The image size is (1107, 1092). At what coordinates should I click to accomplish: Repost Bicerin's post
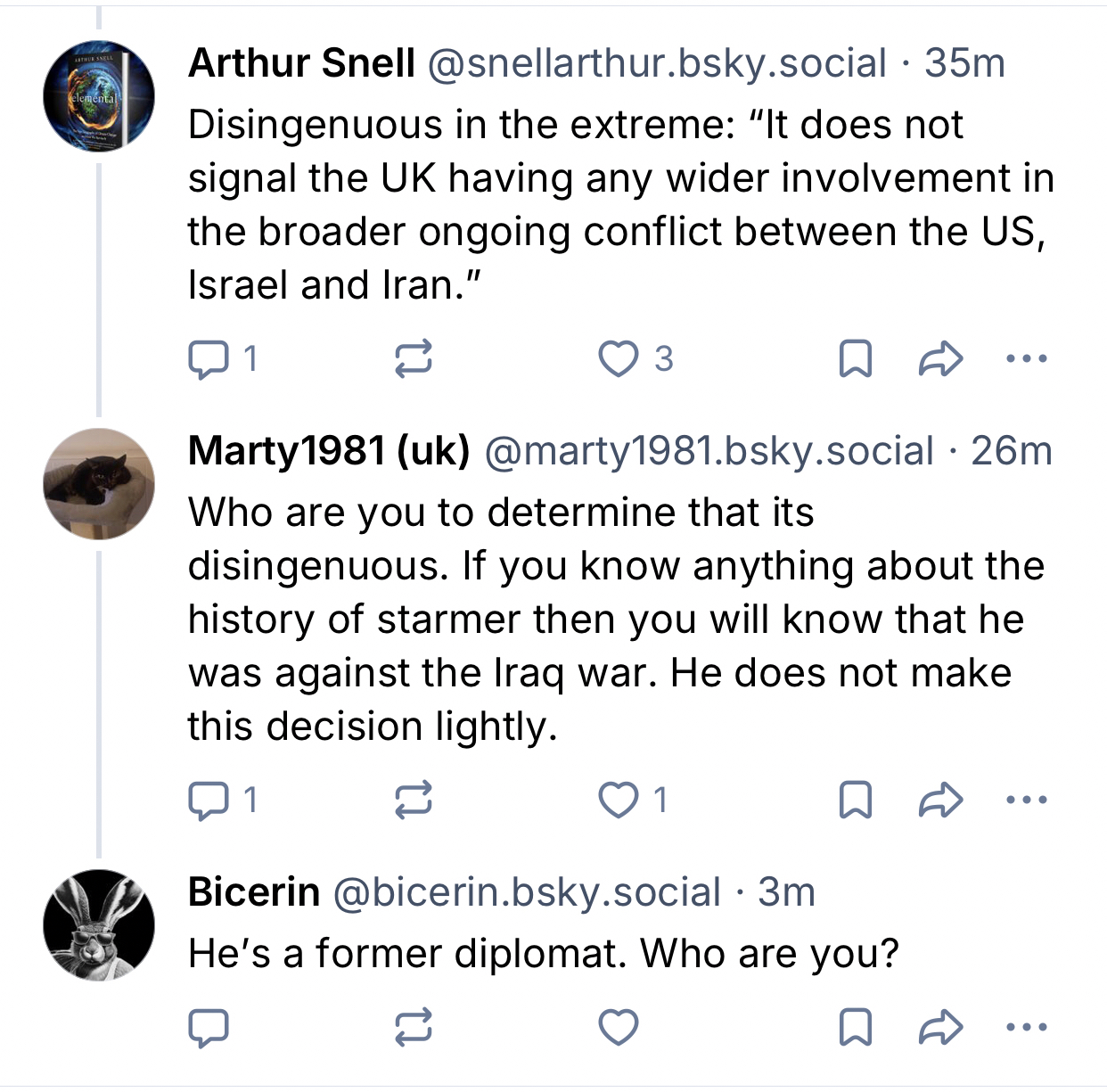[414, 1027]
